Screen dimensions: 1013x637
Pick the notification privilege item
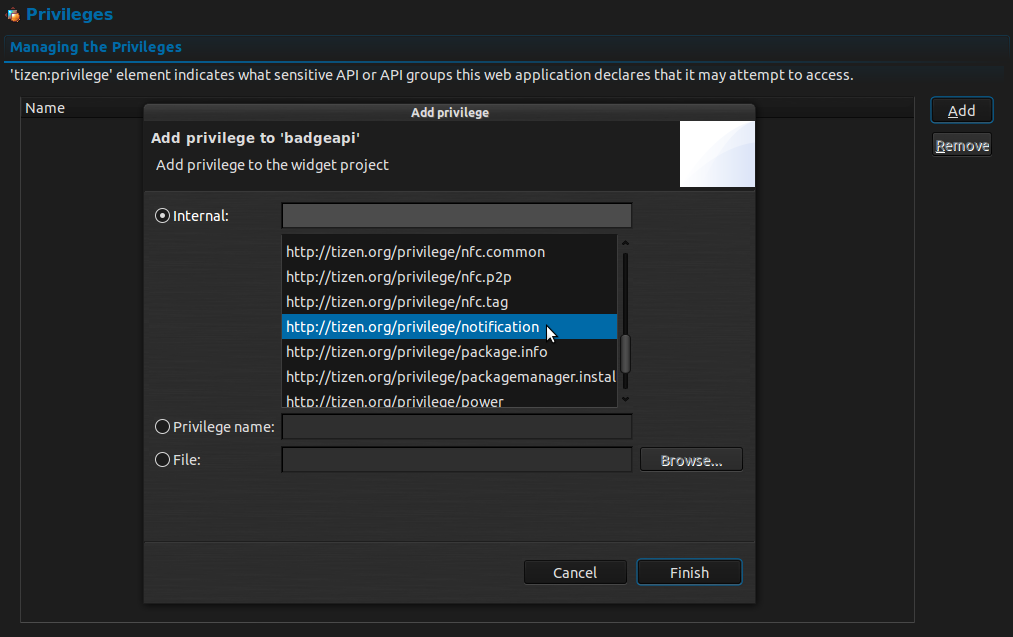tap(412, 327)
